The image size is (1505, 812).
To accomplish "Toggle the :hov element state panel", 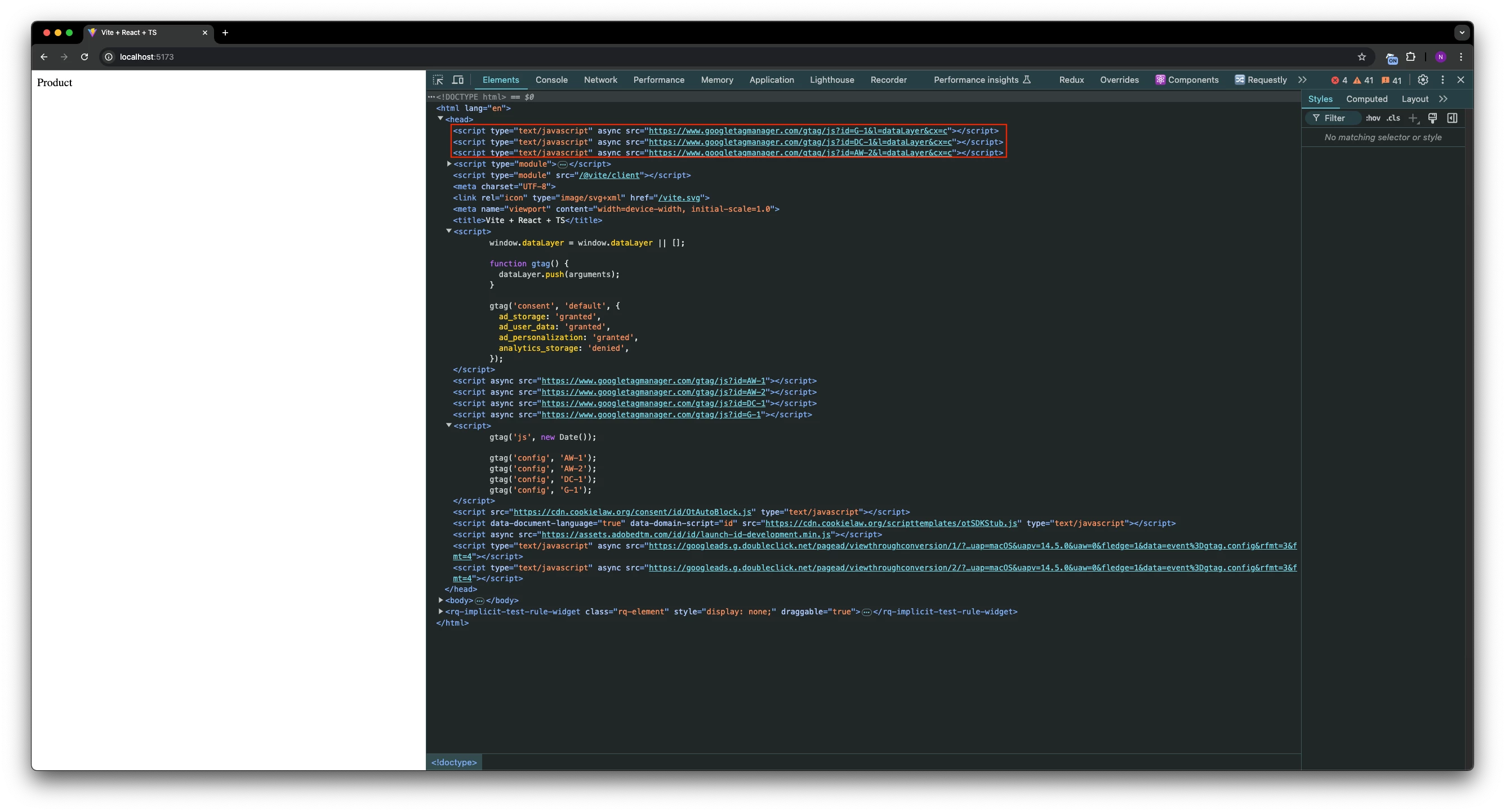I will tap(1373, 118).
